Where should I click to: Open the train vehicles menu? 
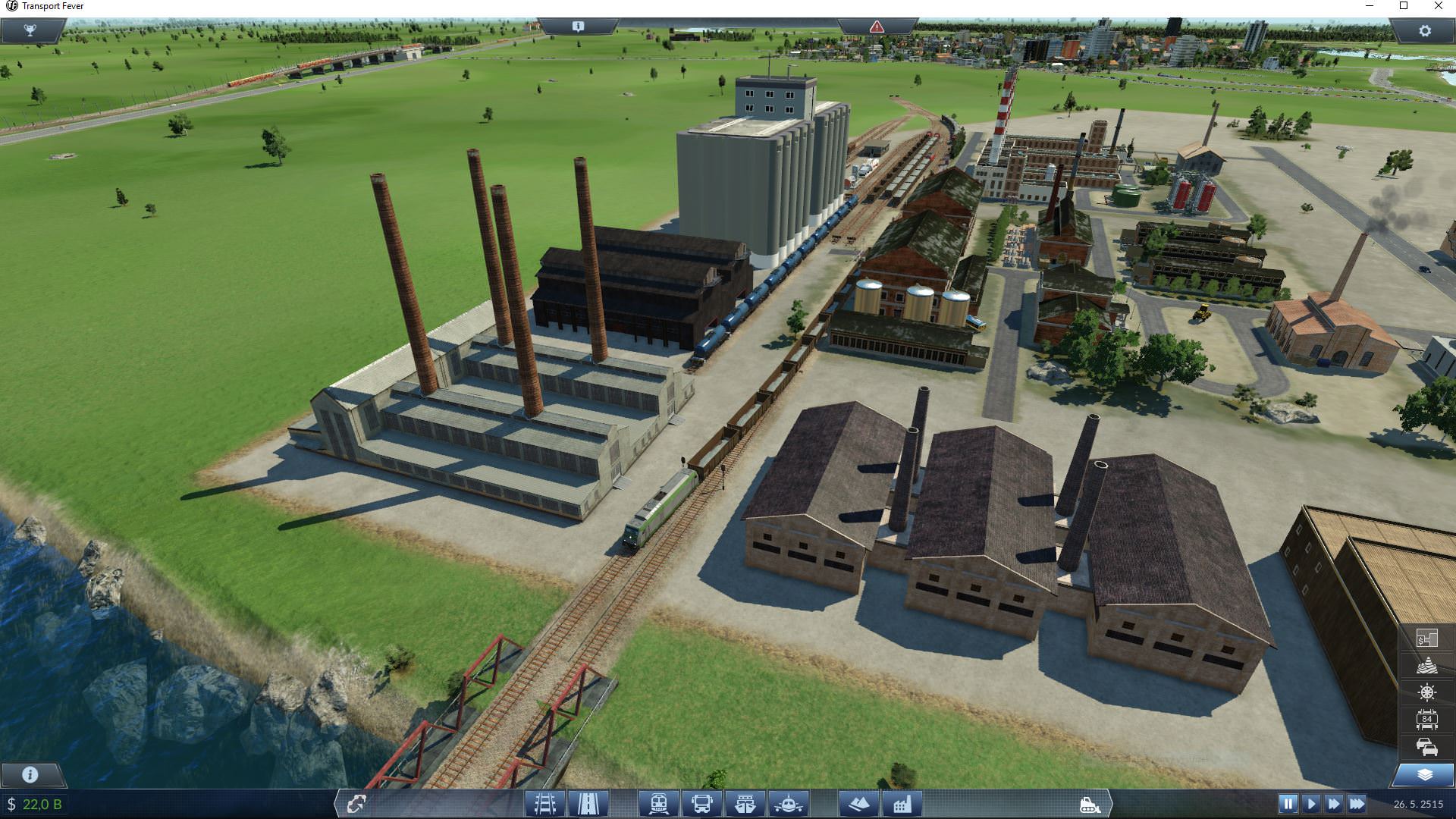tap(658, 804)
